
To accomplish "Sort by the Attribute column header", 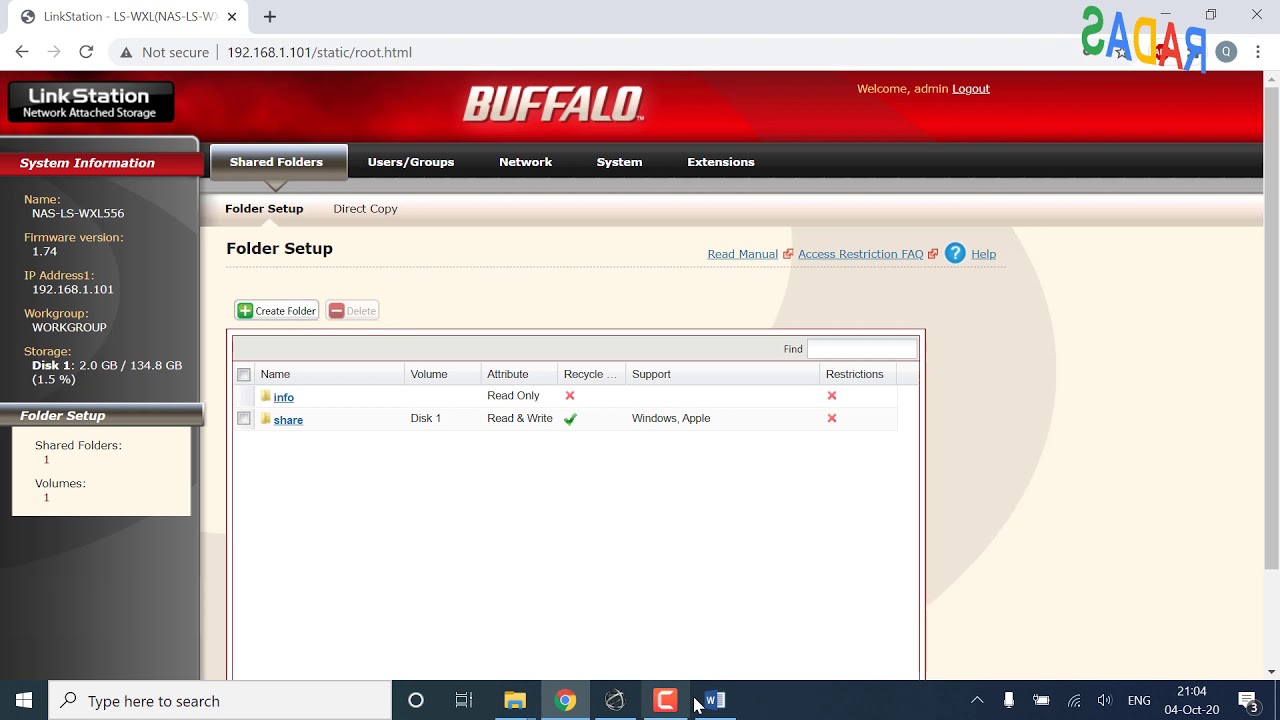I will click(x=520, y=374).
